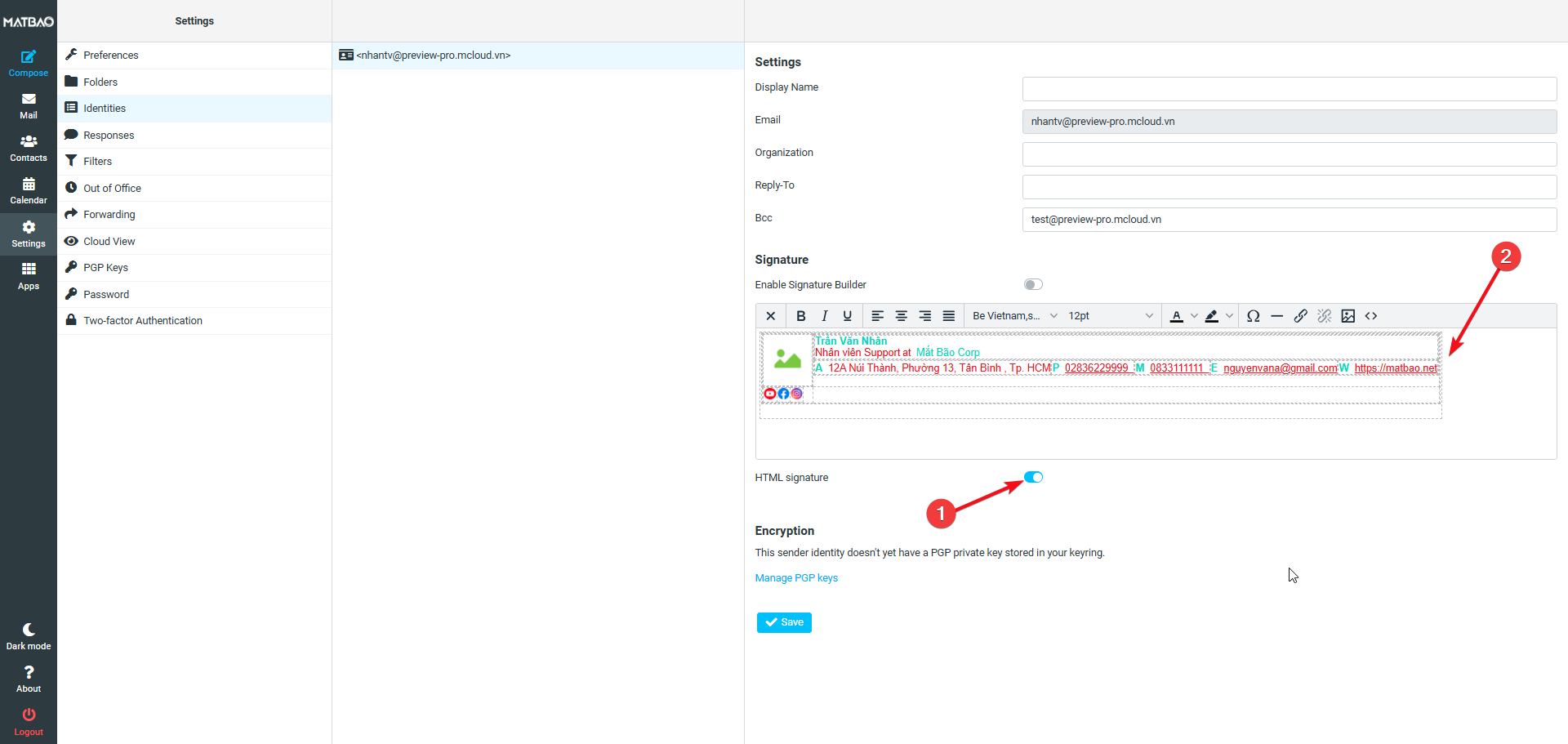The width and height of the screenshot is (1568, 744).
Task: Save the identity settings
Action: 784,622
